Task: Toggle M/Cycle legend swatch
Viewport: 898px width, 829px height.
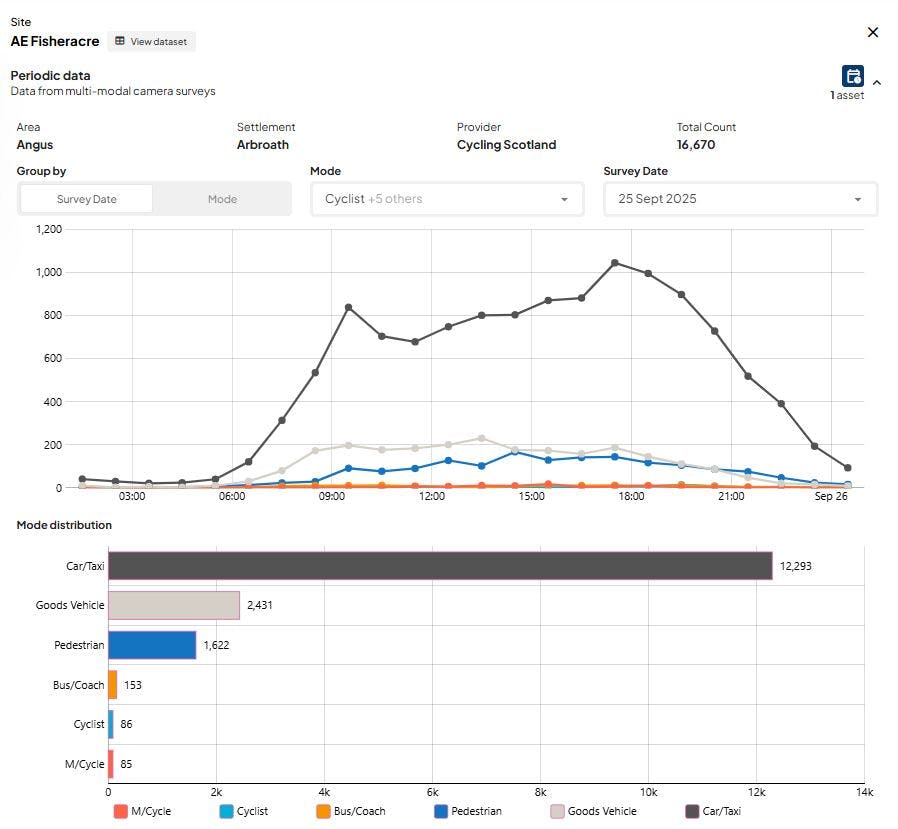Action: pos(120,811)
